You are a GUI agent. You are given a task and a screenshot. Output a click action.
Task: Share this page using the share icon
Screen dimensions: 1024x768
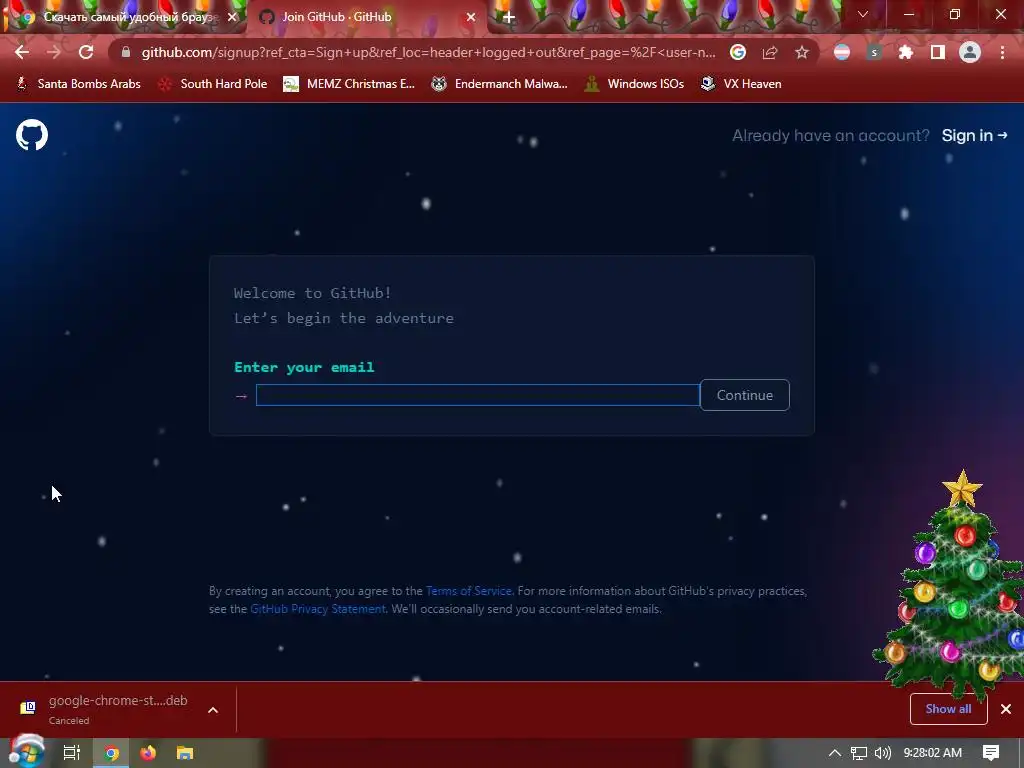pyautogui.click(x=770, y=52)
